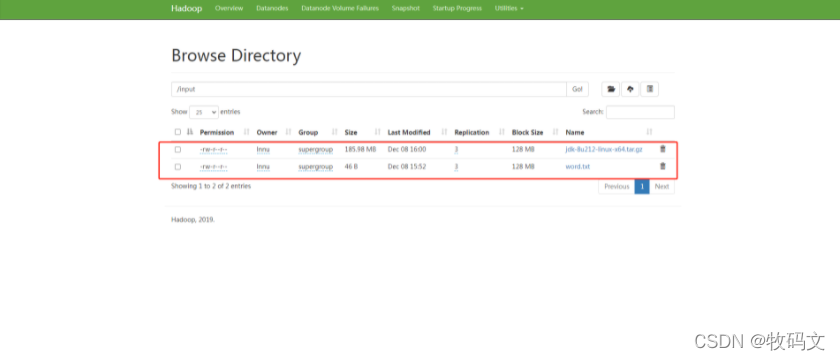This screenshot has width=840, height=360.
Task: Sort by Permission column header
Action: click(217, 132)
